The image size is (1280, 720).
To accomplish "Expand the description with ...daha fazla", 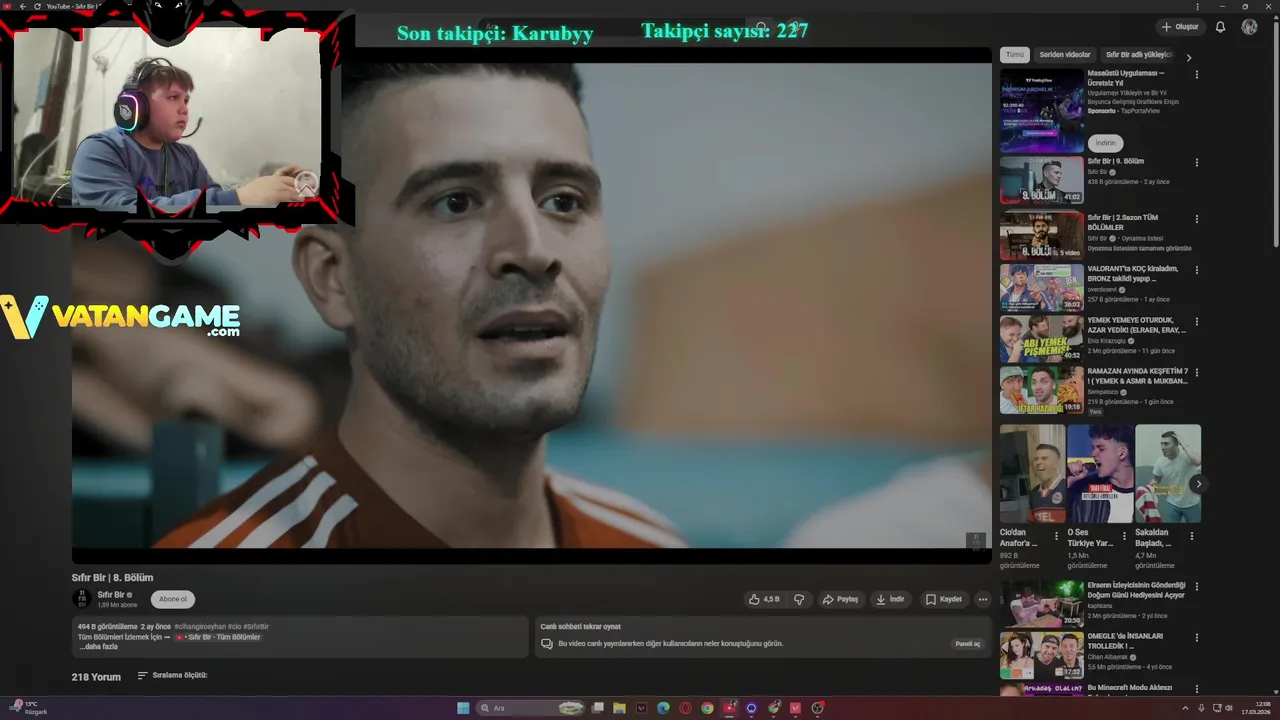I will [x=98, y=647].
